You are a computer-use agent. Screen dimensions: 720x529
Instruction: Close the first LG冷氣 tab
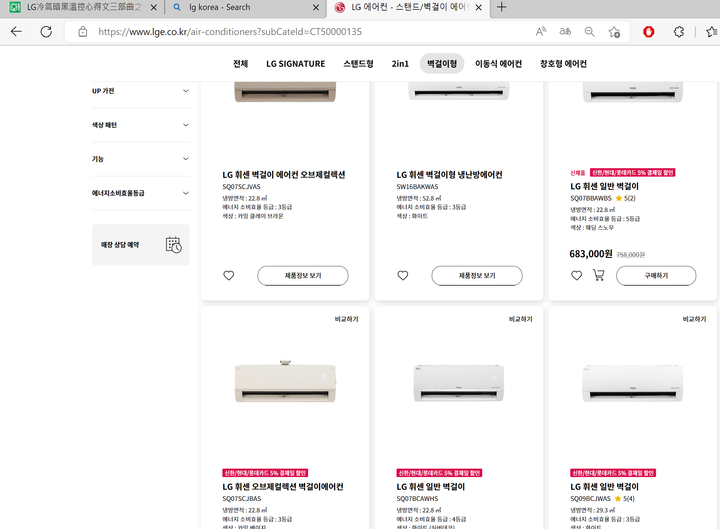(x=154, y=7)
